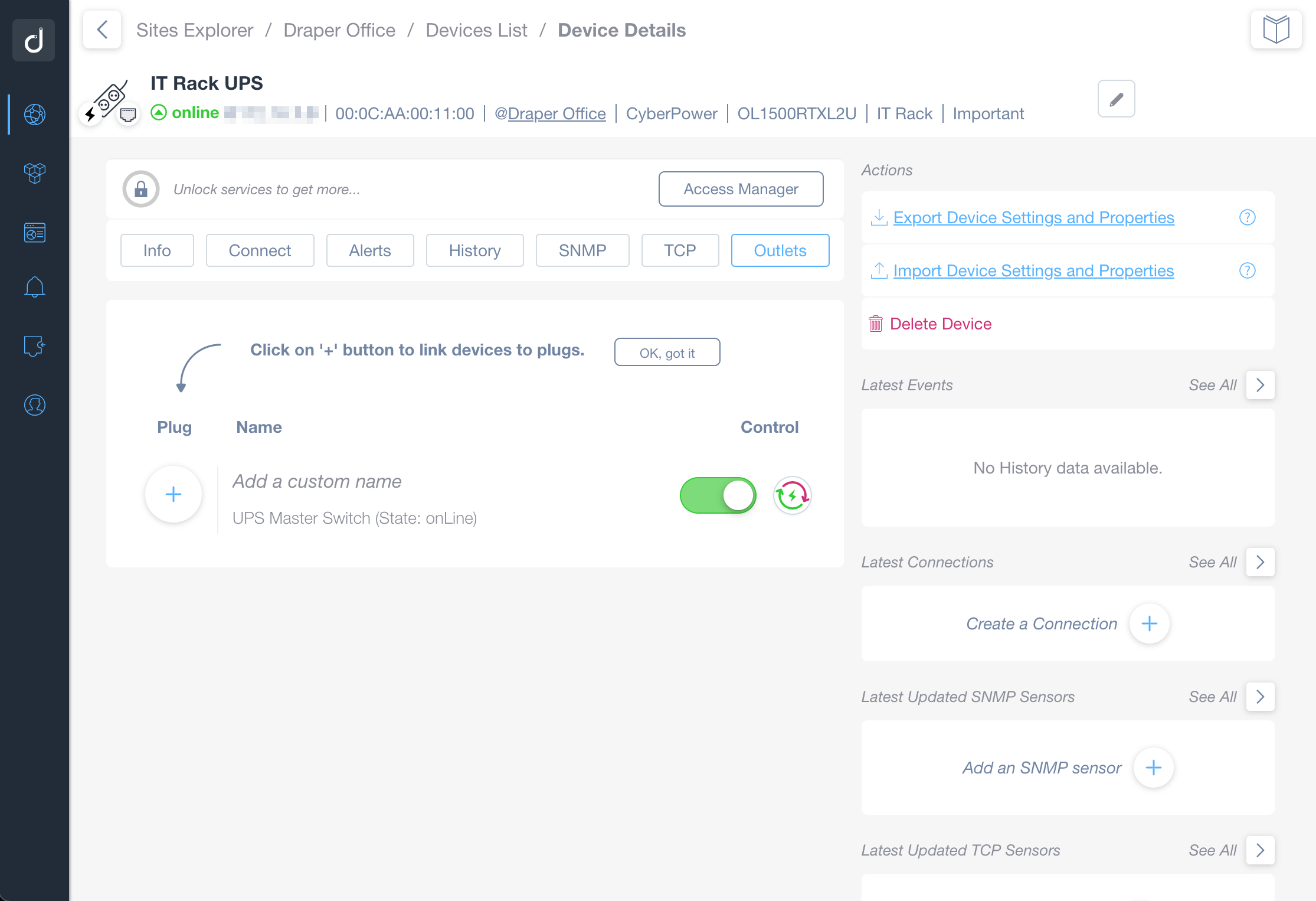Click Add an SNMP sensor button
The height and width of the screenshot is (901, 1316).
(1151, 767)
